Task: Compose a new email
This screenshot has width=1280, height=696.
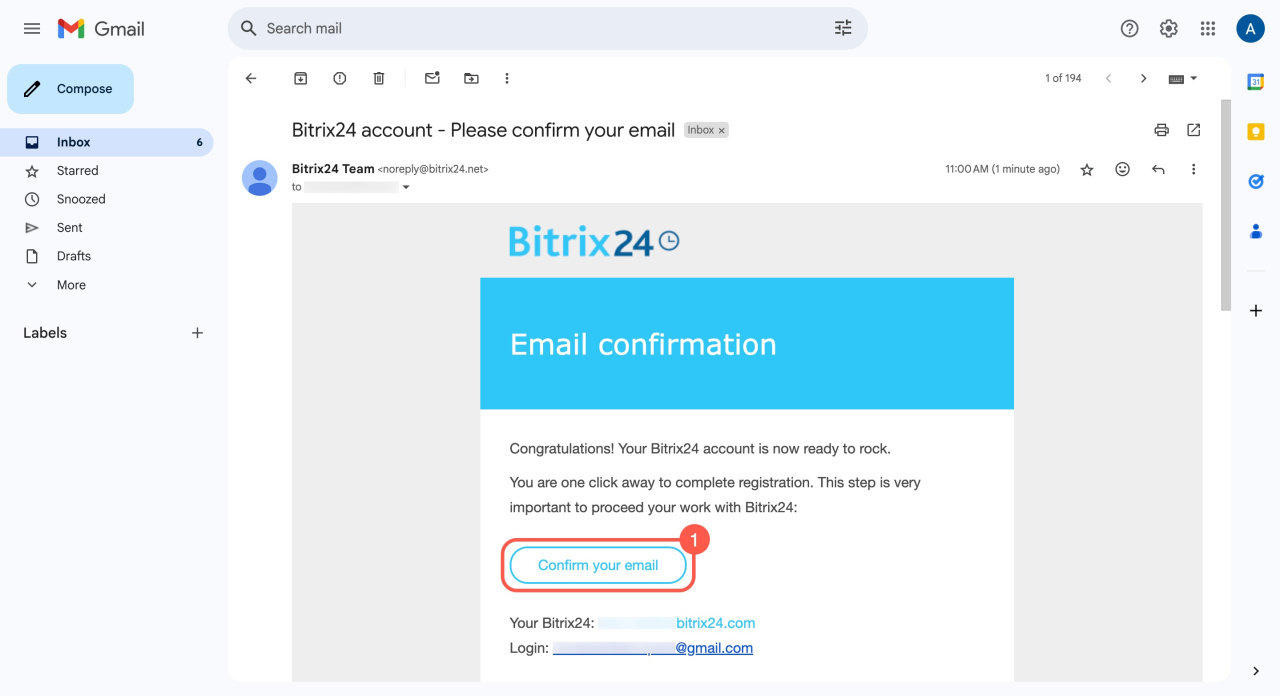Action: click(x=70, y=89)
